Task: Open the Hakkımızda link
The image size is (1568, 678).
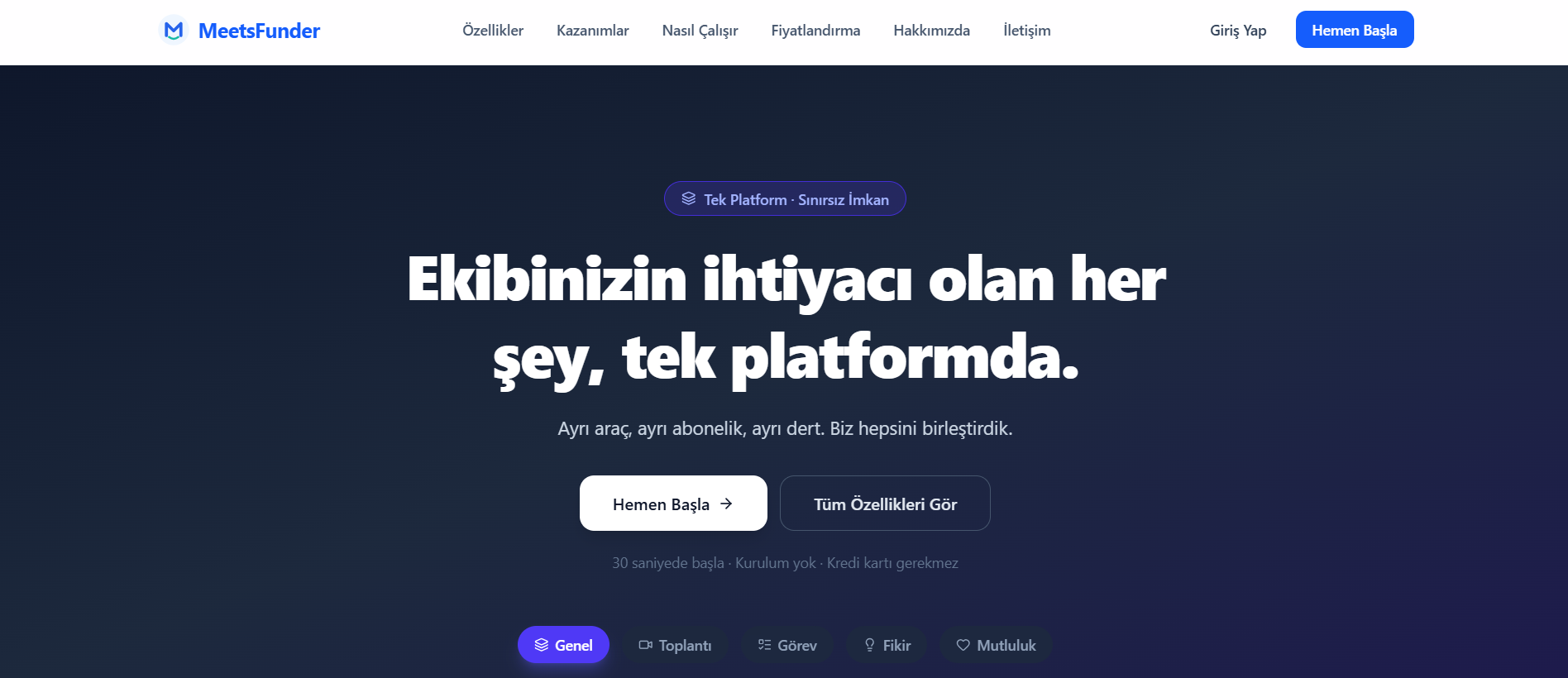Action: click(931, 31)
